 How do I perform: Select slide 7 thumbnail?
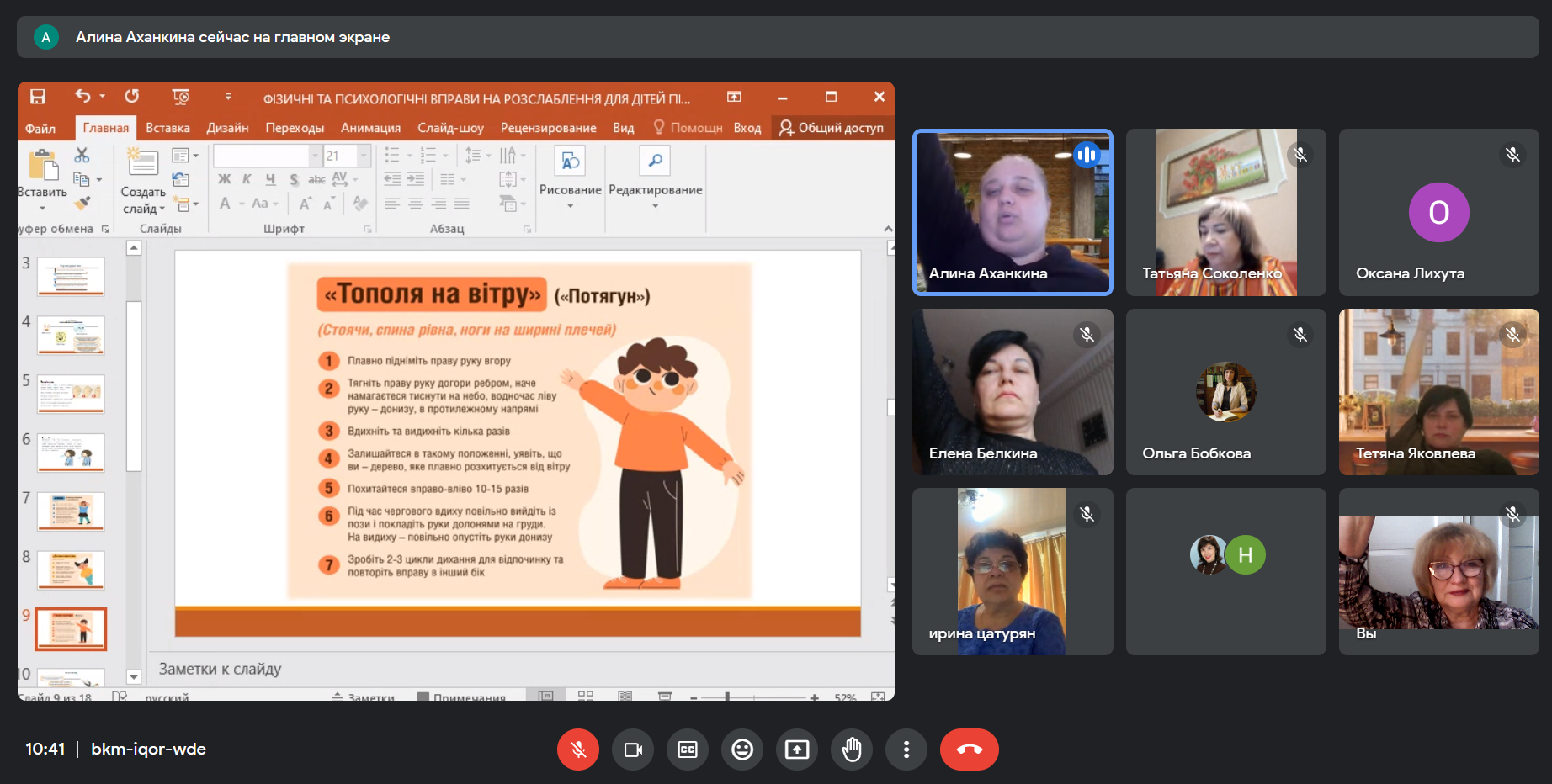[x=71, y=511]
